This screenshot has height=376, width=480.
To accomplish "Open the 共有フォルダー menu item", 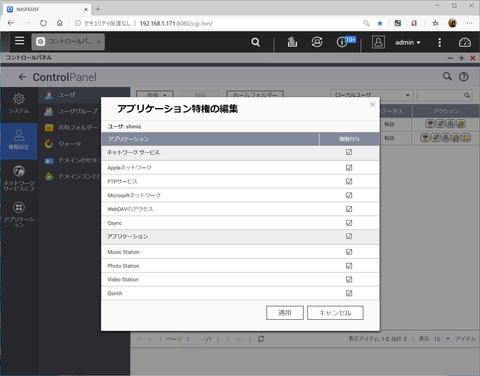I will pyautogui.click(x=71, y=127).
